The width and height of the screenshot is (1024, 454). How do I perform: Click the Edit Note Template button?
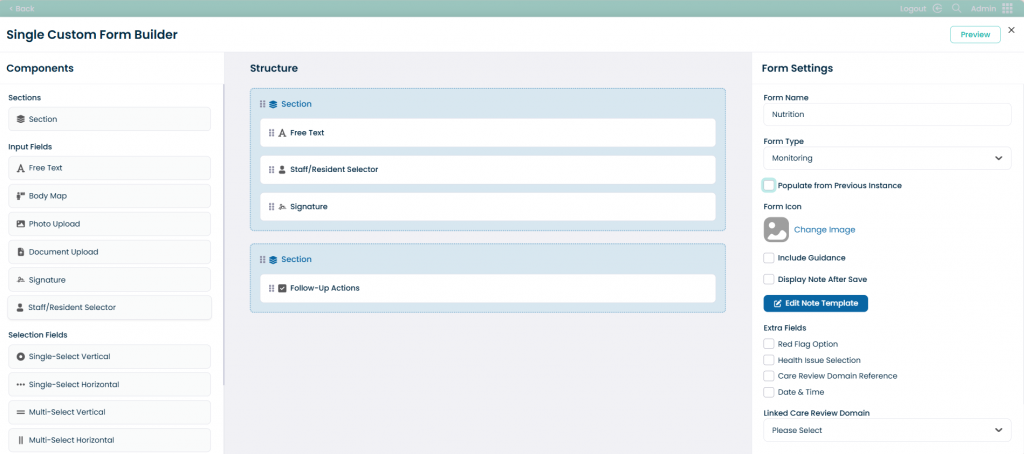(x=815, y=304)
